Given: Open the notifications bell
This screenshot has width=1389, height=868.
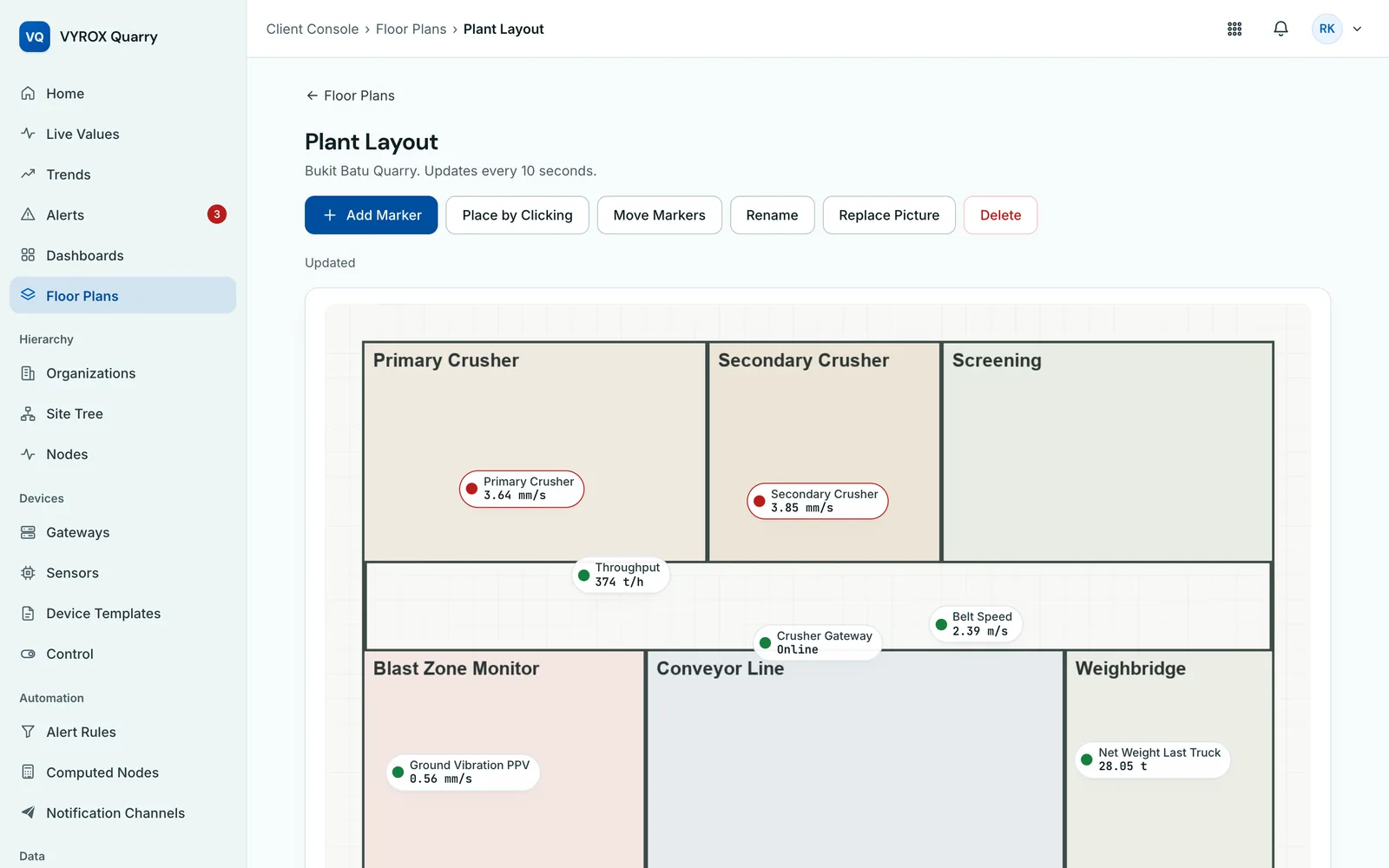Looking at the screenshot, I should pyautogui.click(x=1280, y=29).
